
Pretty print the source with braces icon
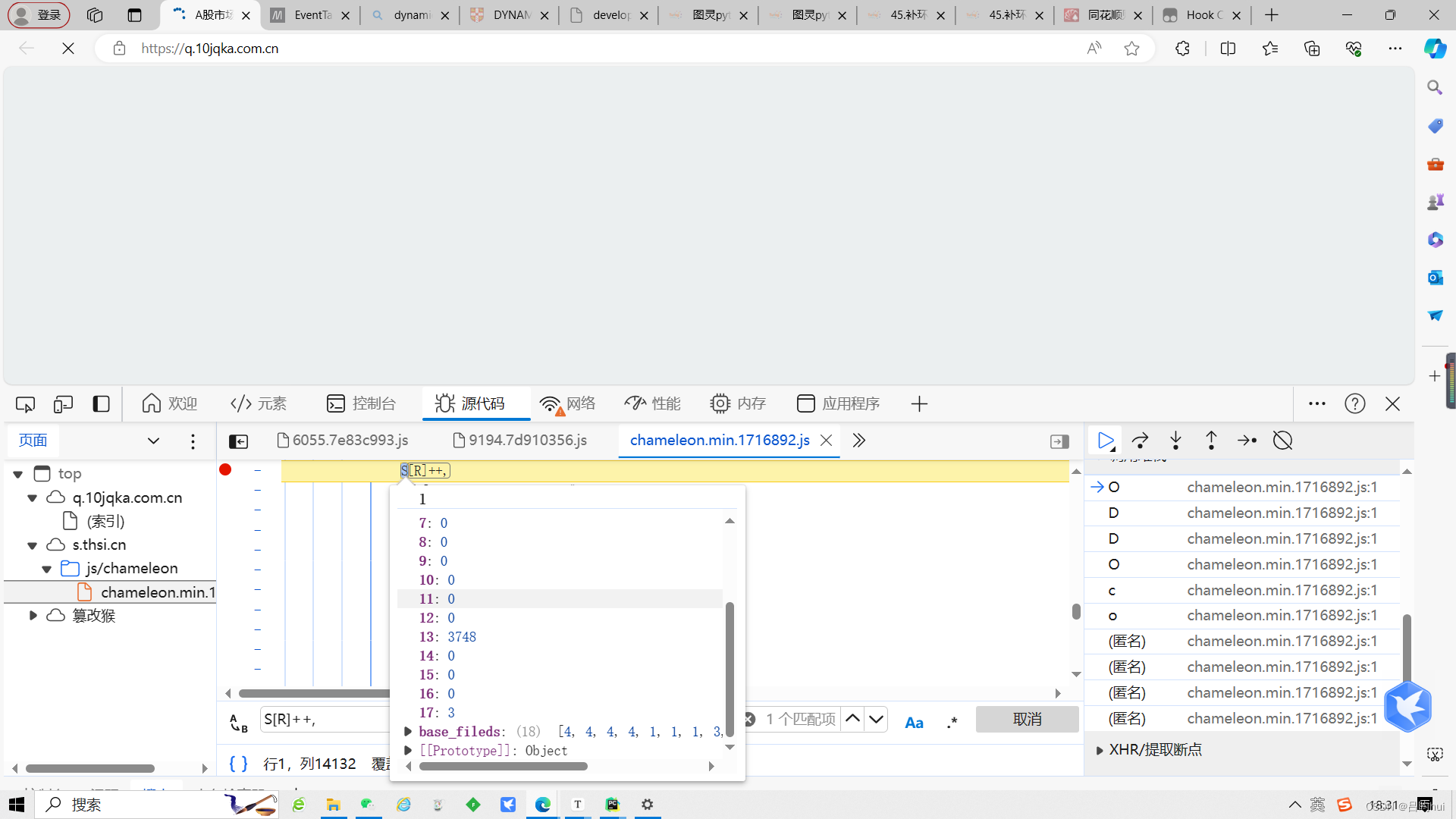238,764
